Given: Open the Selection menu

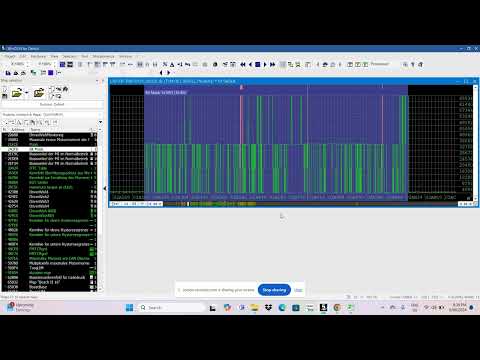Looking at the screenshot, I should (x=69, y=56).
